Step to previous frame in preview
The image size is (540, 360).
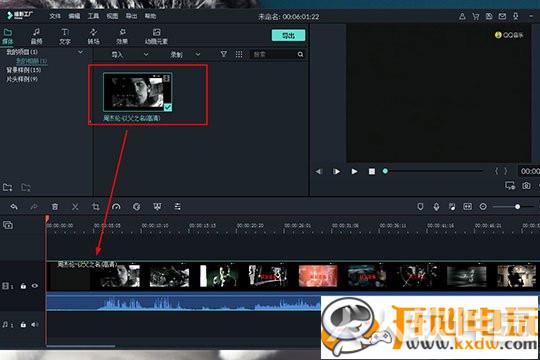(x=319, y=171)
